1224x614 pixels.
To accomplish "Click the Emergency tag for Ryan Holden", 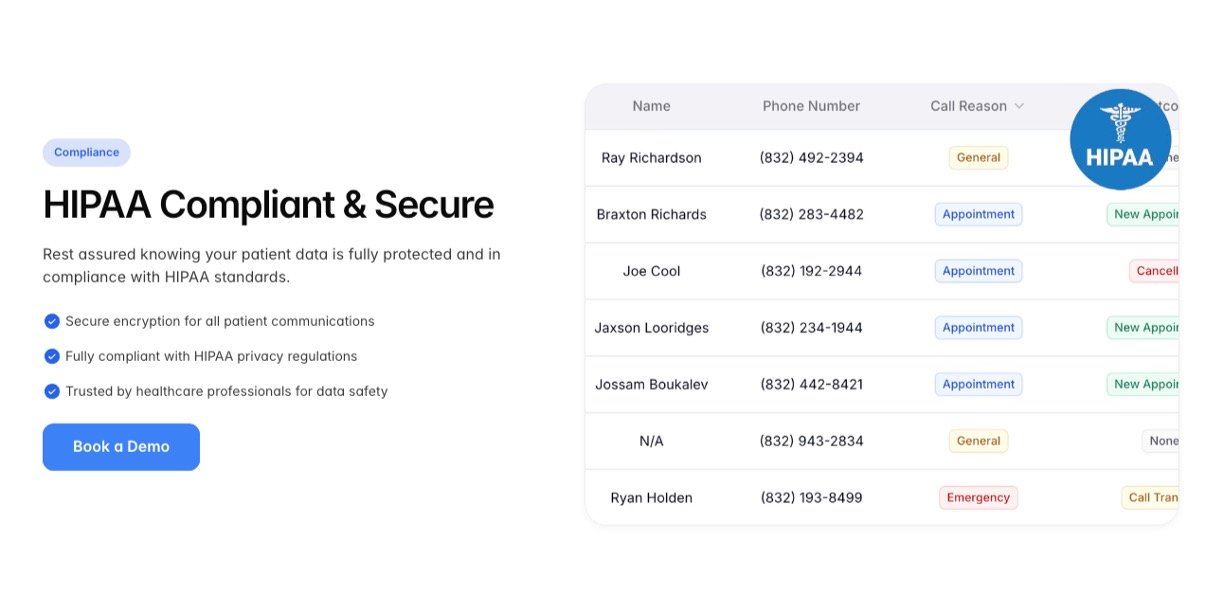I will pos(978,498).
